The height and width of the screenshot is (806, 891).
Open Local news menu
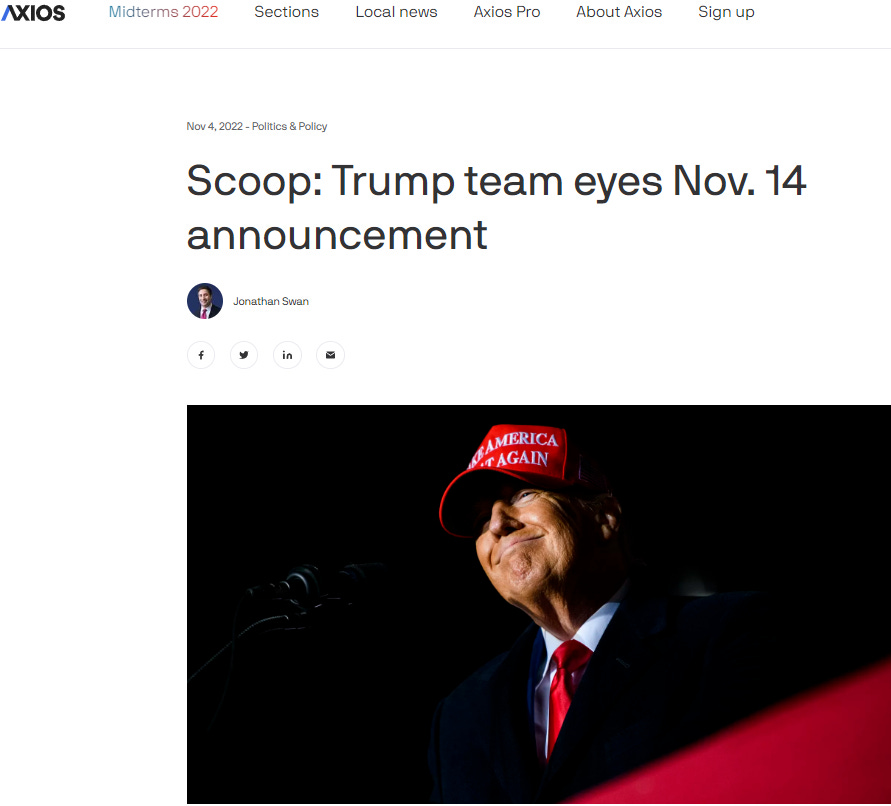point(396,12)
